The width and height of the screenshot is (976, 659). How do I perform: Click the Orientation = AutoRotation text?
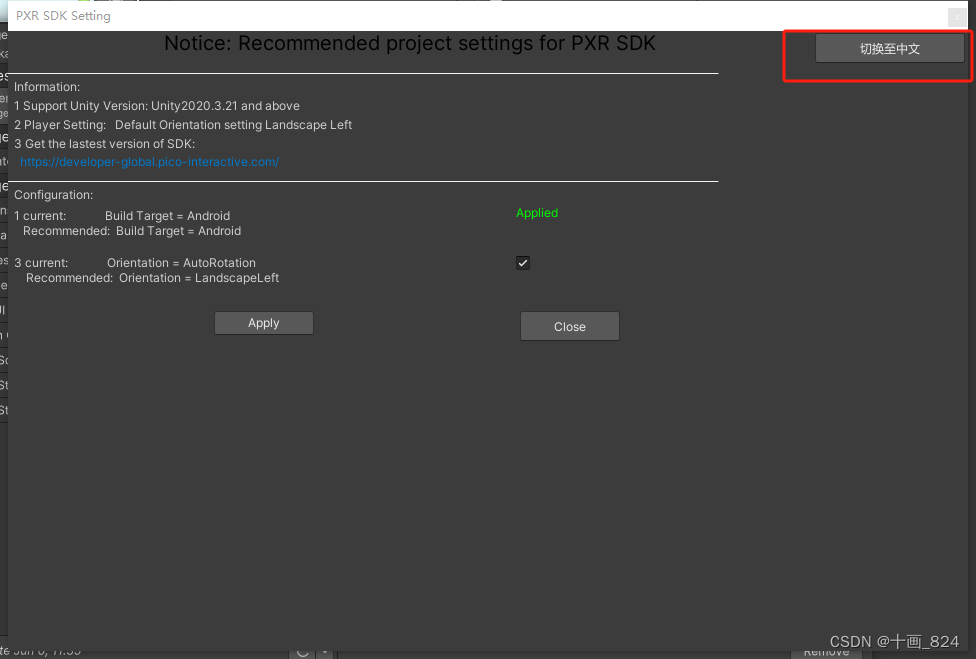click(181, 263)
